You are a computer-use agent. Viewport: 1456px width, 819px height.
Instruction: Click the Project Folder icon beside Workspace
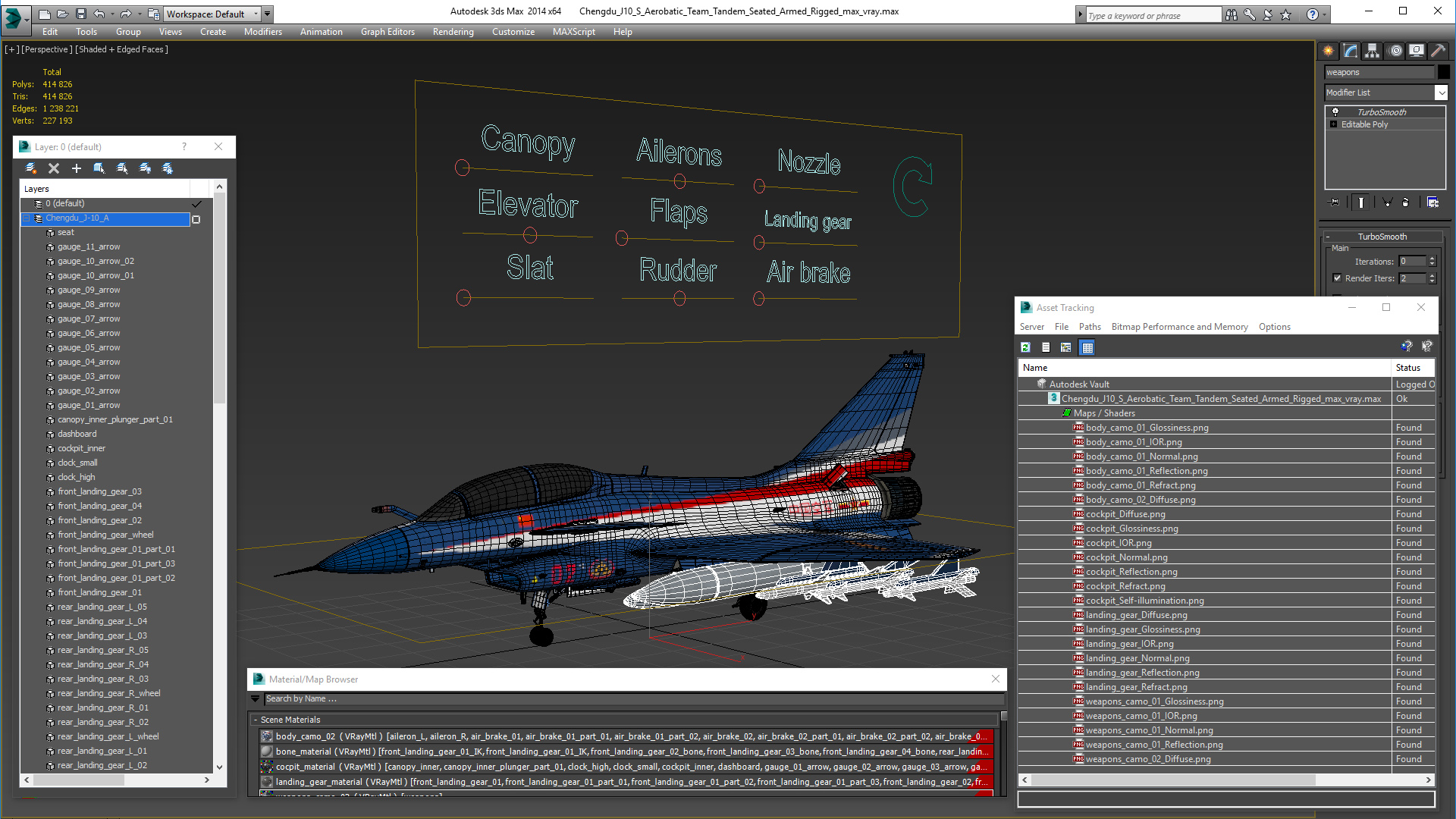(x=154, y=14)
